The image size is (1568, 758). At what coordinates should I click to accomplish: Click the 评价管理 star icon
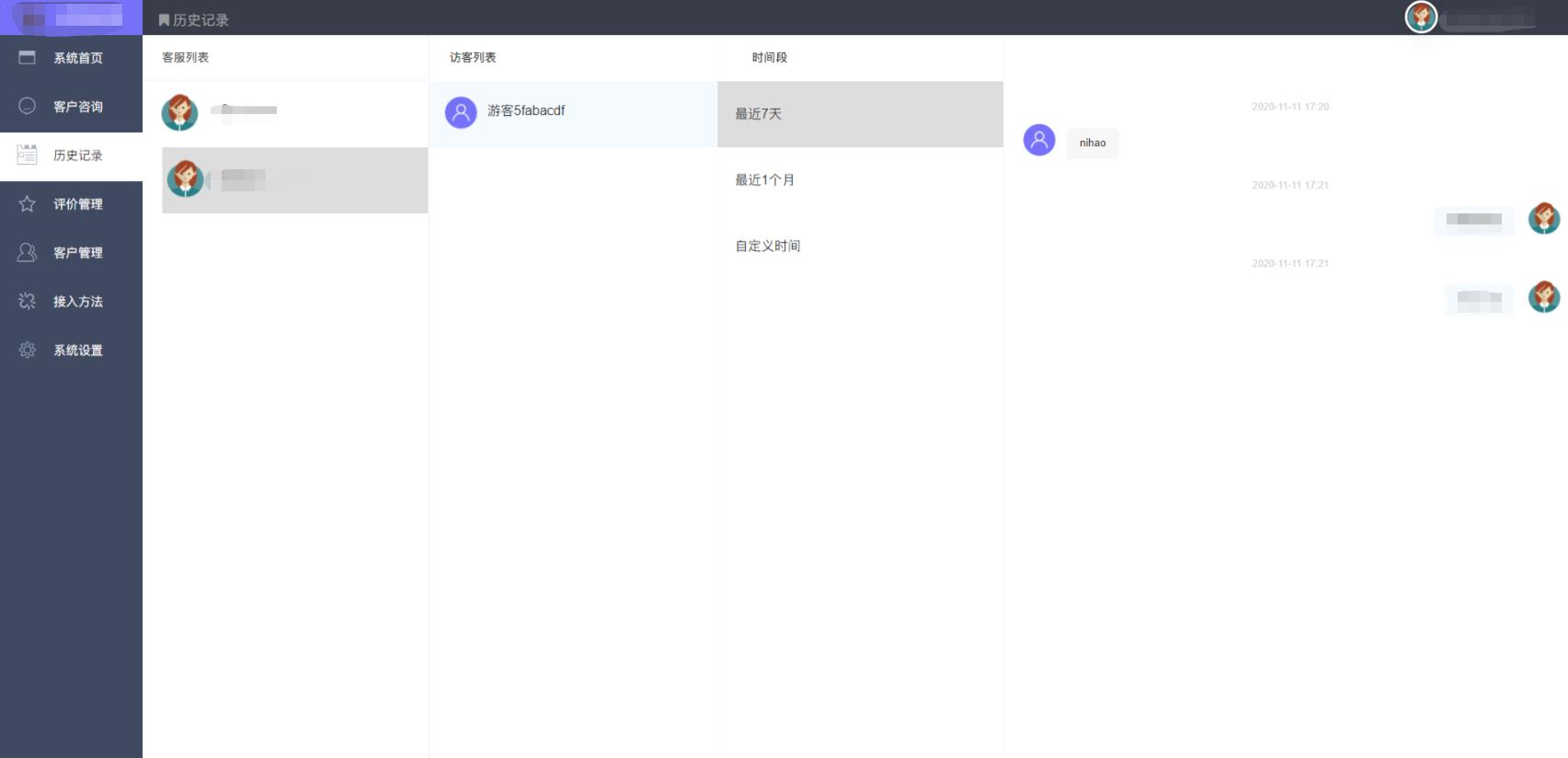point(28,203)
